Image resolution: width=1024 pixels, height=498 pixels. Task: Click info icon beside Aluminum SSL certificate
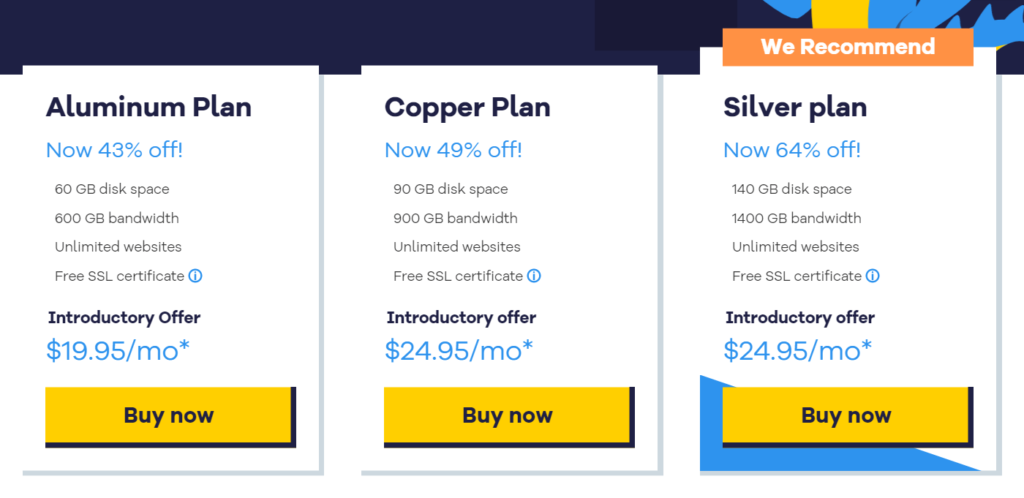click(x=195, y=276)
